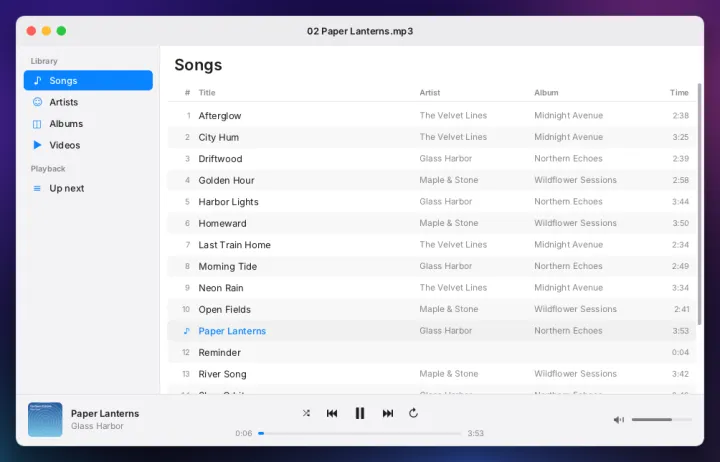Screen dimensions: 720x462
Task: Open Albums in the sidebar
Action: pos(88,124)
